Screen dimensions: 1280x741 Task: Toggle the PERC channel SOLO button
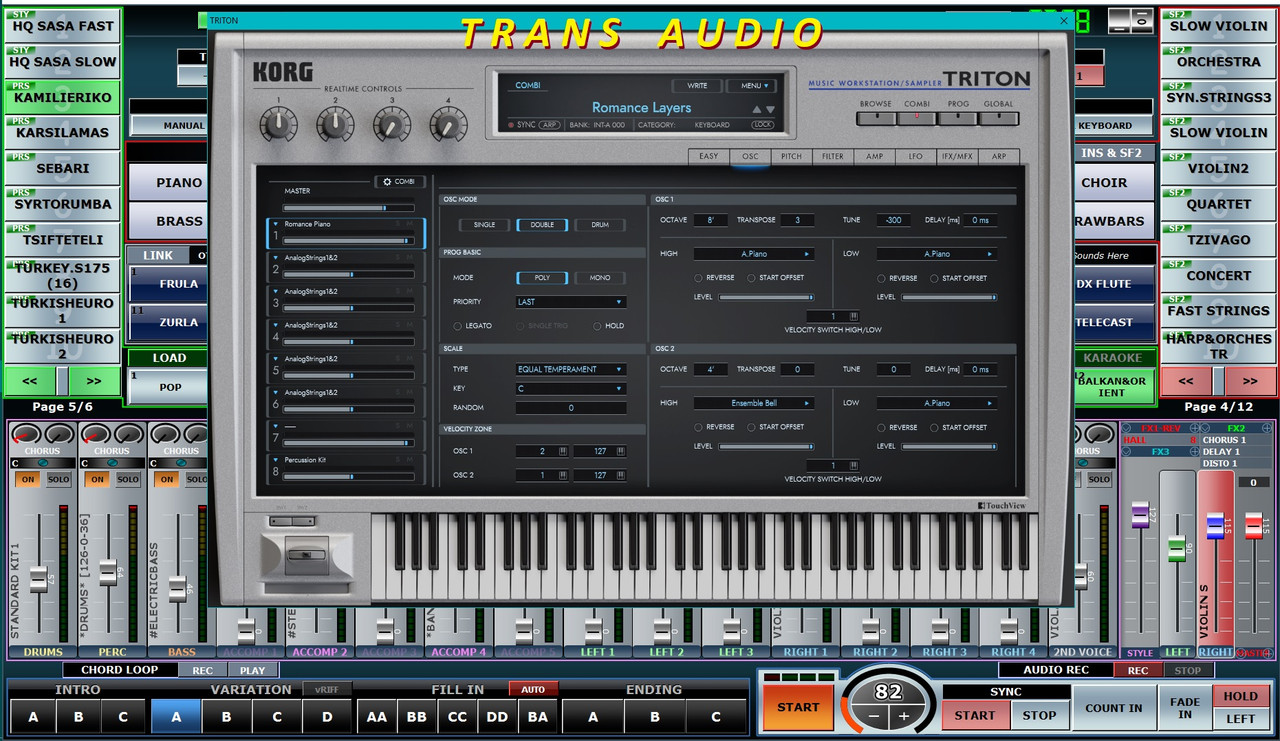click(128, 479)
